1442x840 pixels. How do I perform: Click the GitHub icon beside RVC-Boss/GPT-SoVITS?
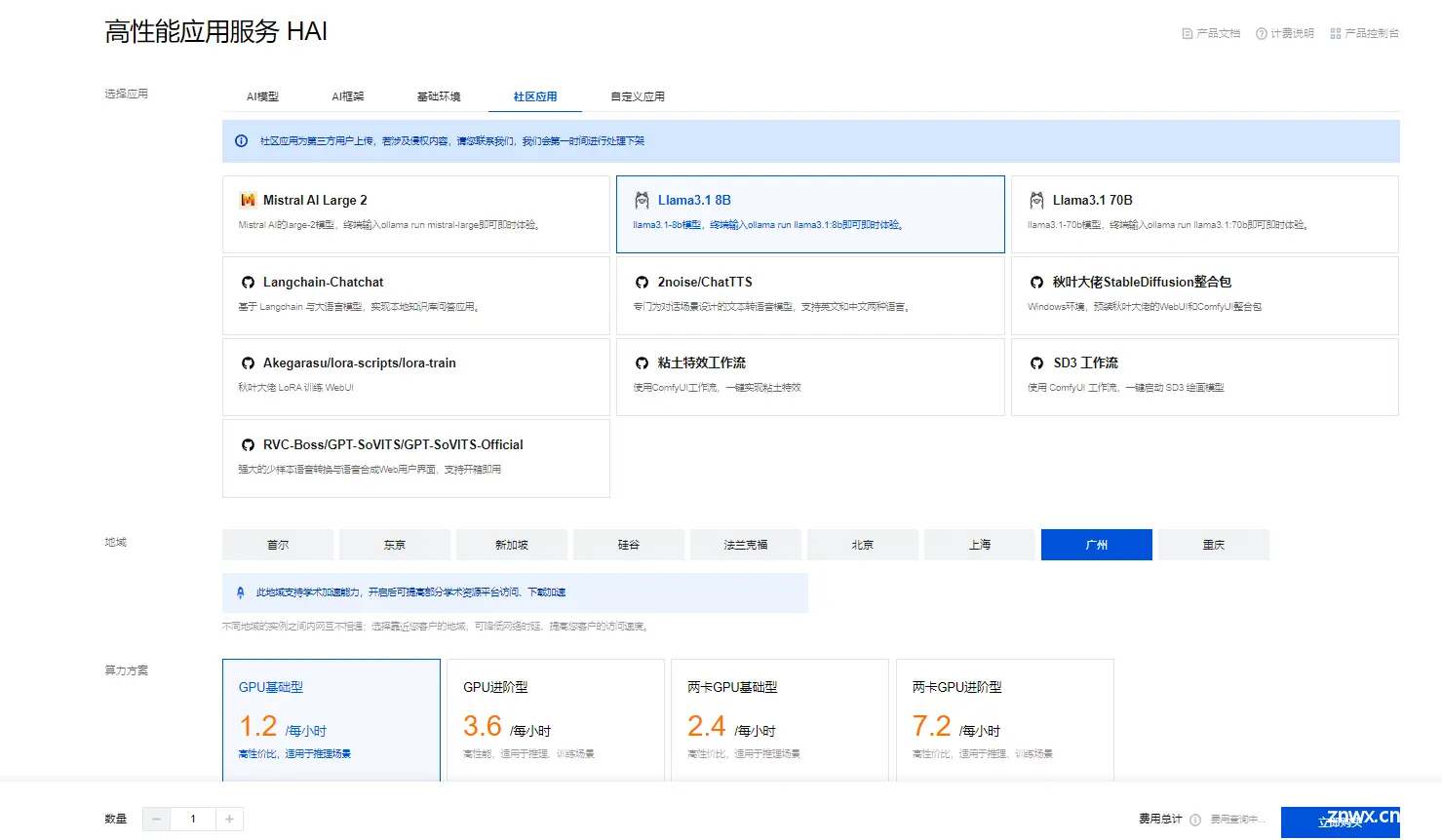click(248, 444)
